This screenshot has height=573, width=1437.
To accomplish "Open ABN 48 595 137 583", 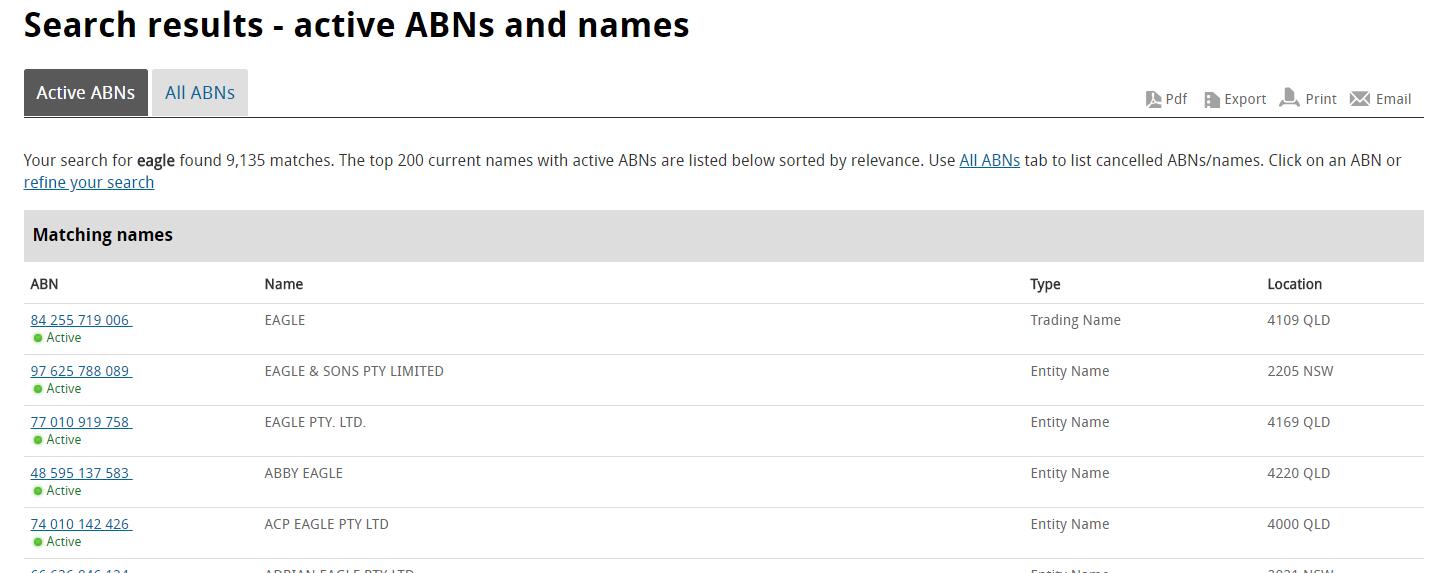I will [80, 473].
